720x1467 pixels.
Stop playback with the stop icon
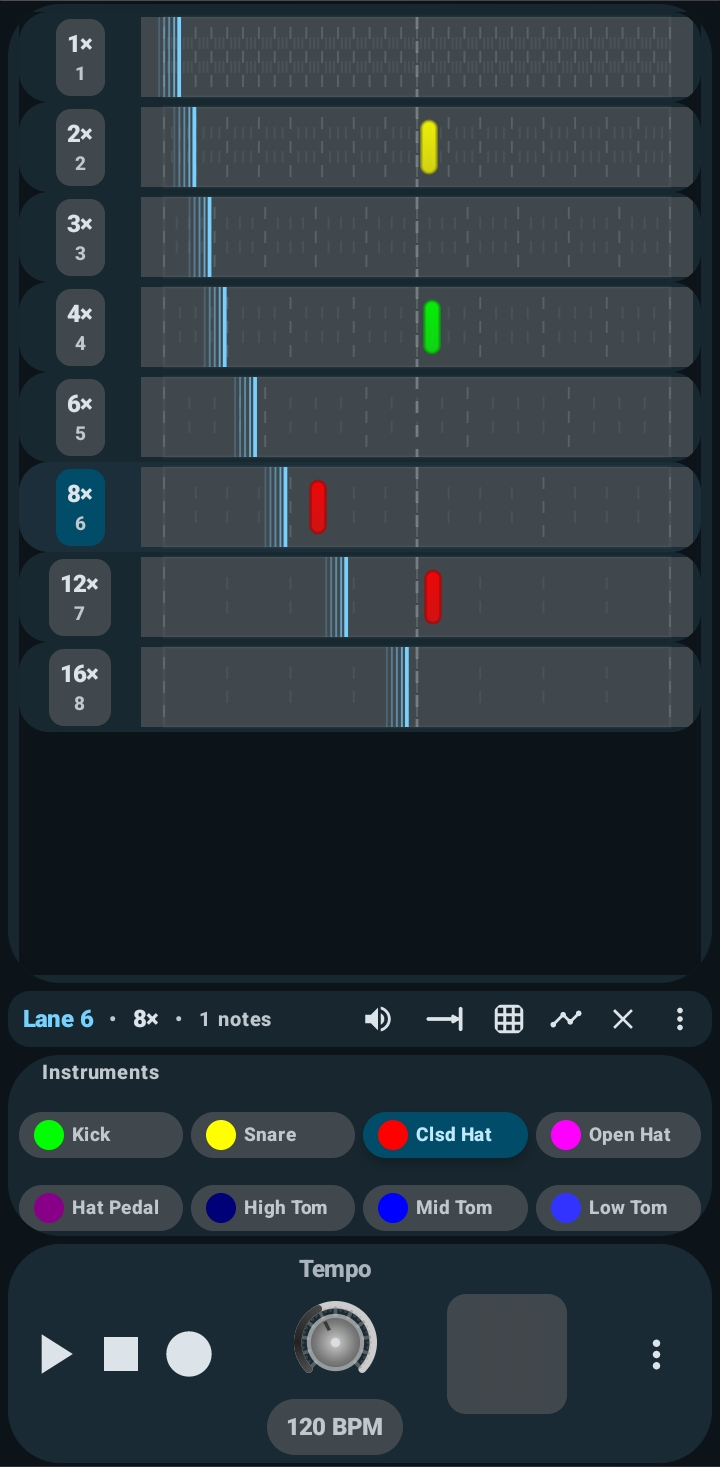[x=121, y=1354]
